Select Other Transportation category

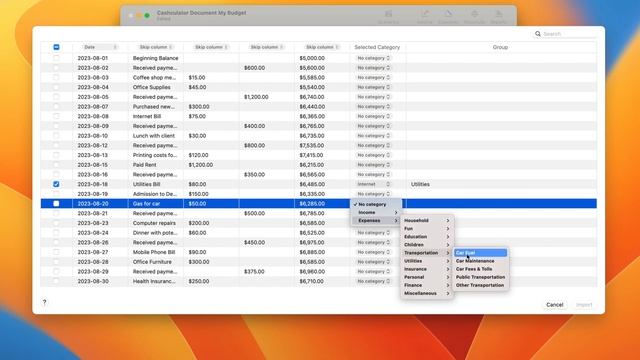[x=480, y=285]
